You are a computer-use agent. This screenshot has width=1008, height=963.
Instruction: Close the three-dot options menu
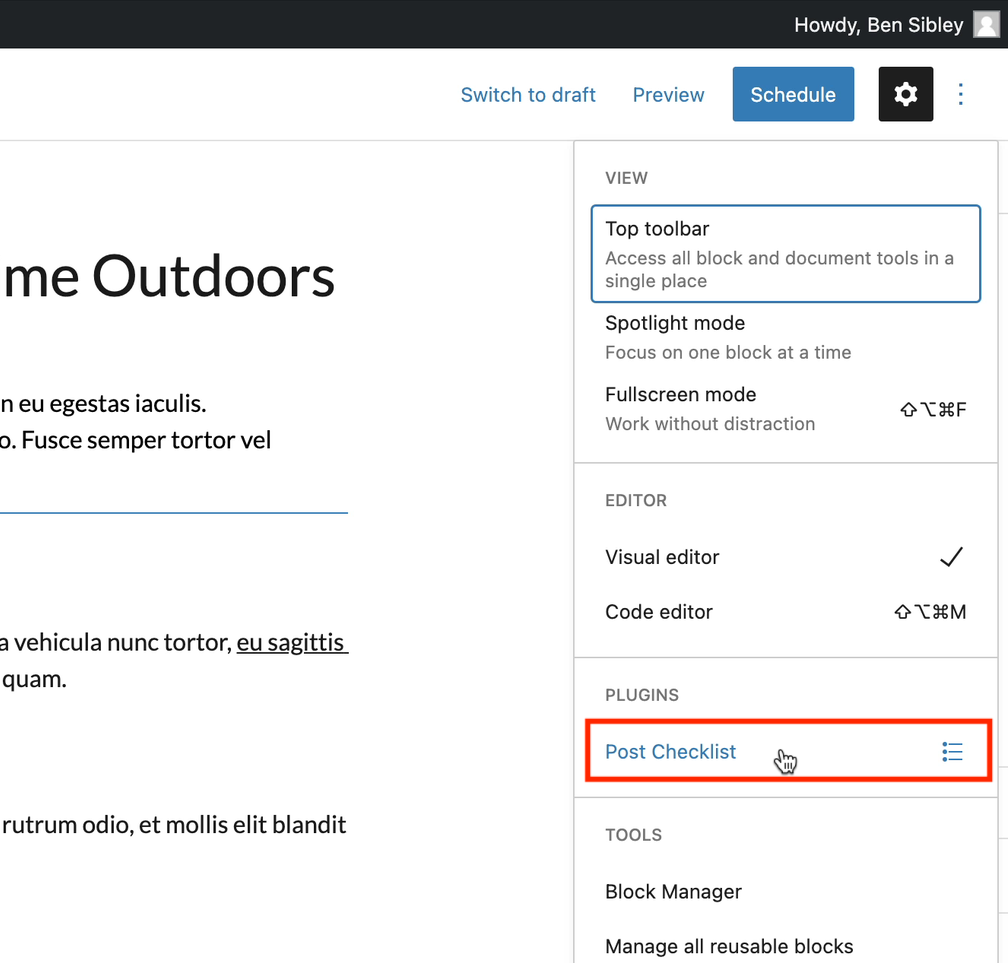point(960,94)
